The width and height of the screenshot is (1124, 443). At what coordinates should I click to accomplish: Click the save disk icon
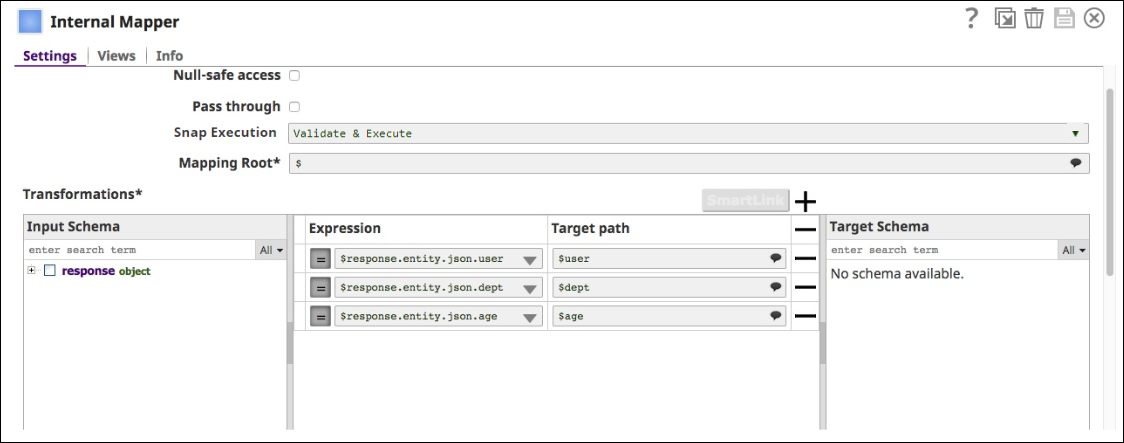pos(1064,19)
